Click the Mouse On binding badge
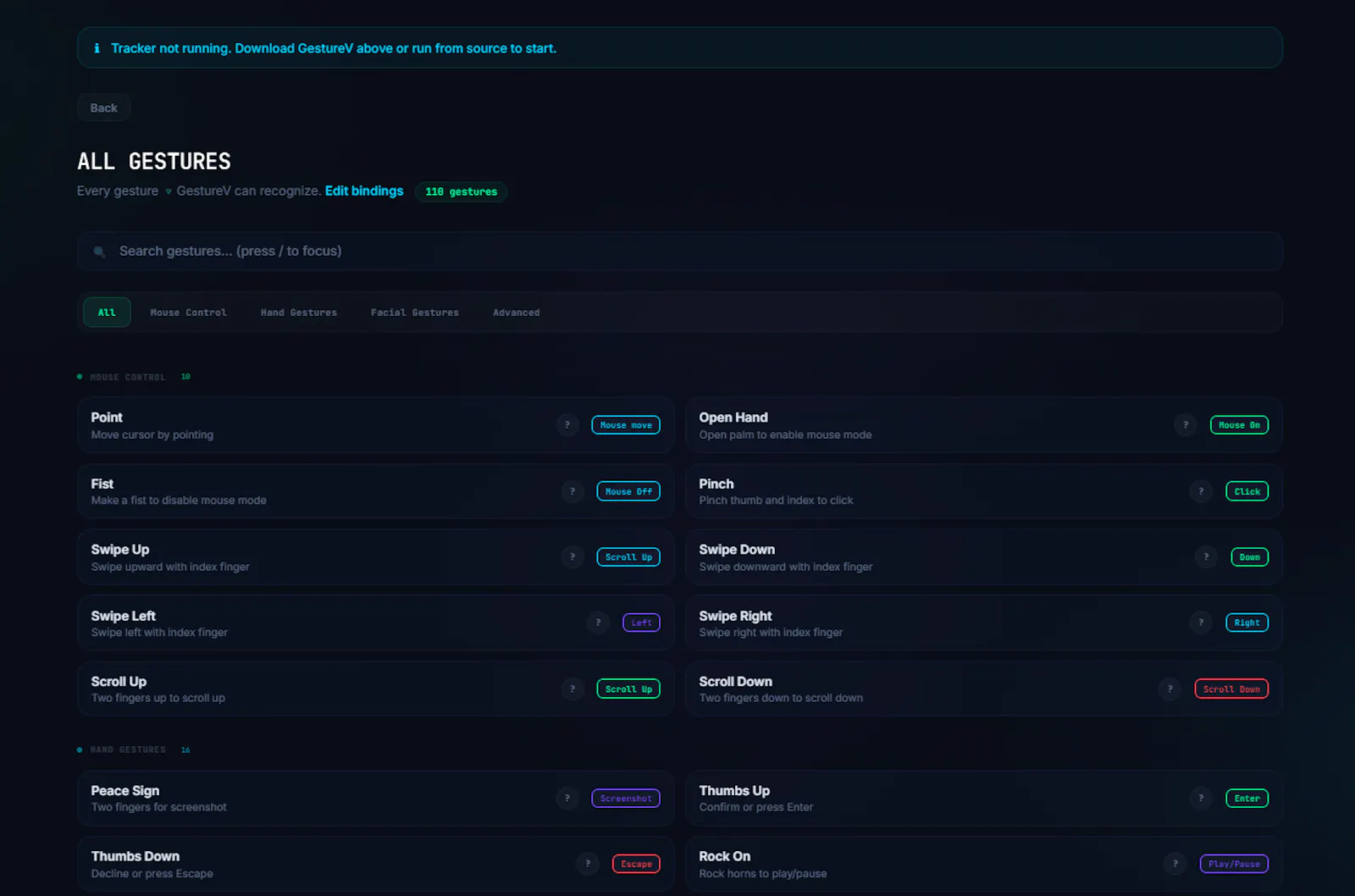 (x=1239, y=425)
